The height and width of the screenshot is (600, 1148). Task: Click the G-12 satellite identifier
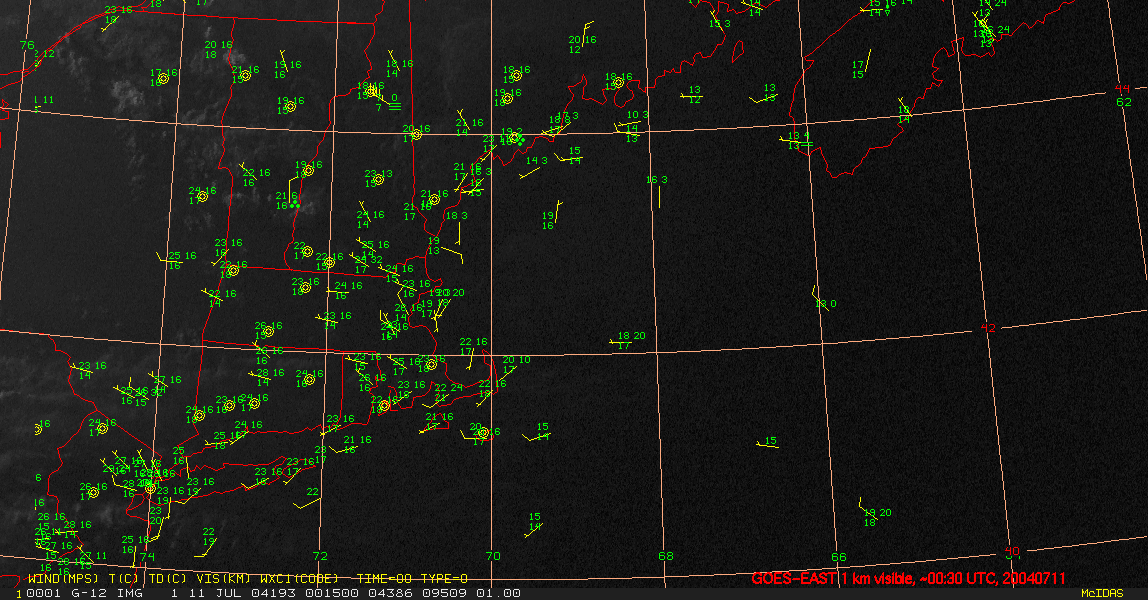click(87, 593)
